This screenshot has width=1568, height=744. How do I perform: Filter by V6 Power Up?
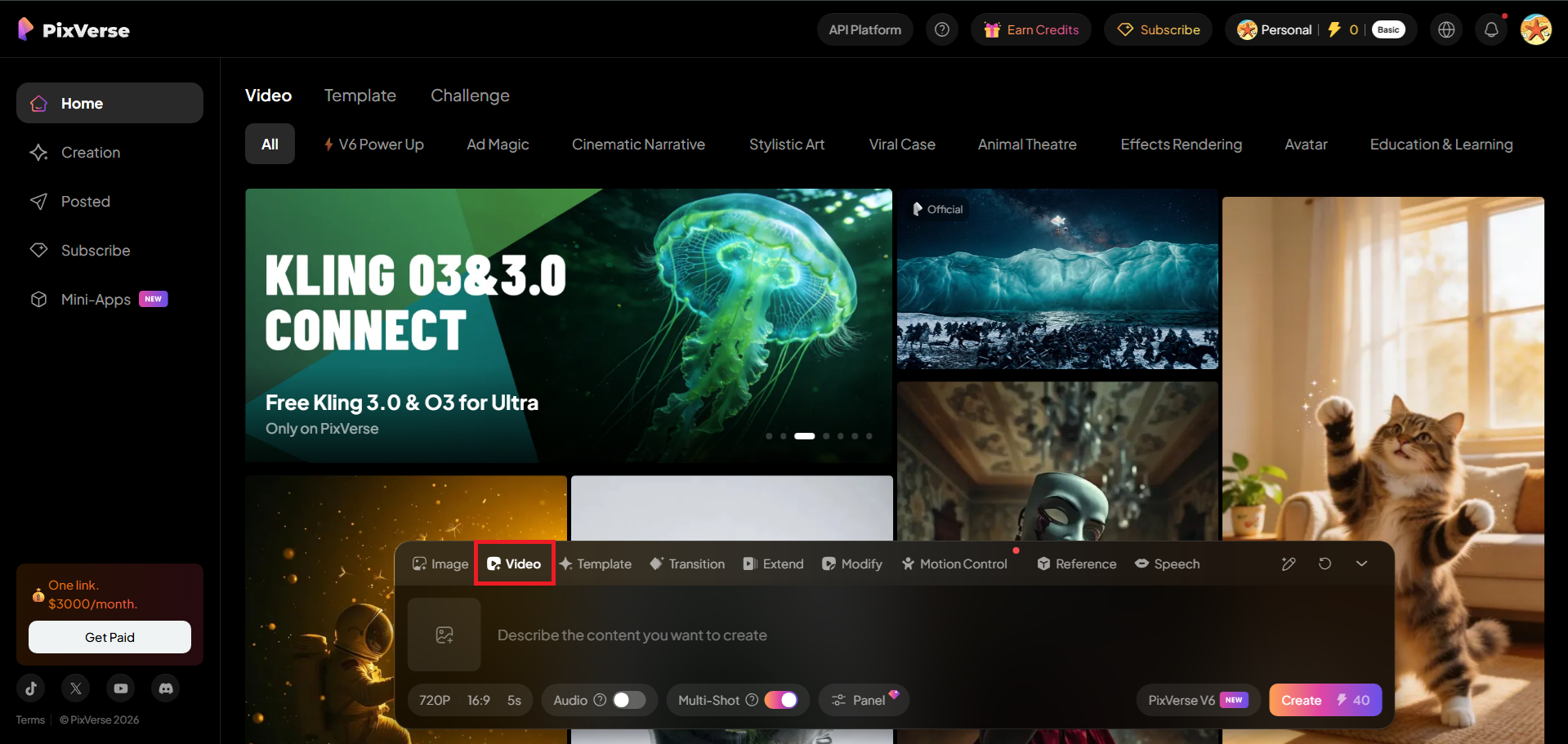coord(373,144)
